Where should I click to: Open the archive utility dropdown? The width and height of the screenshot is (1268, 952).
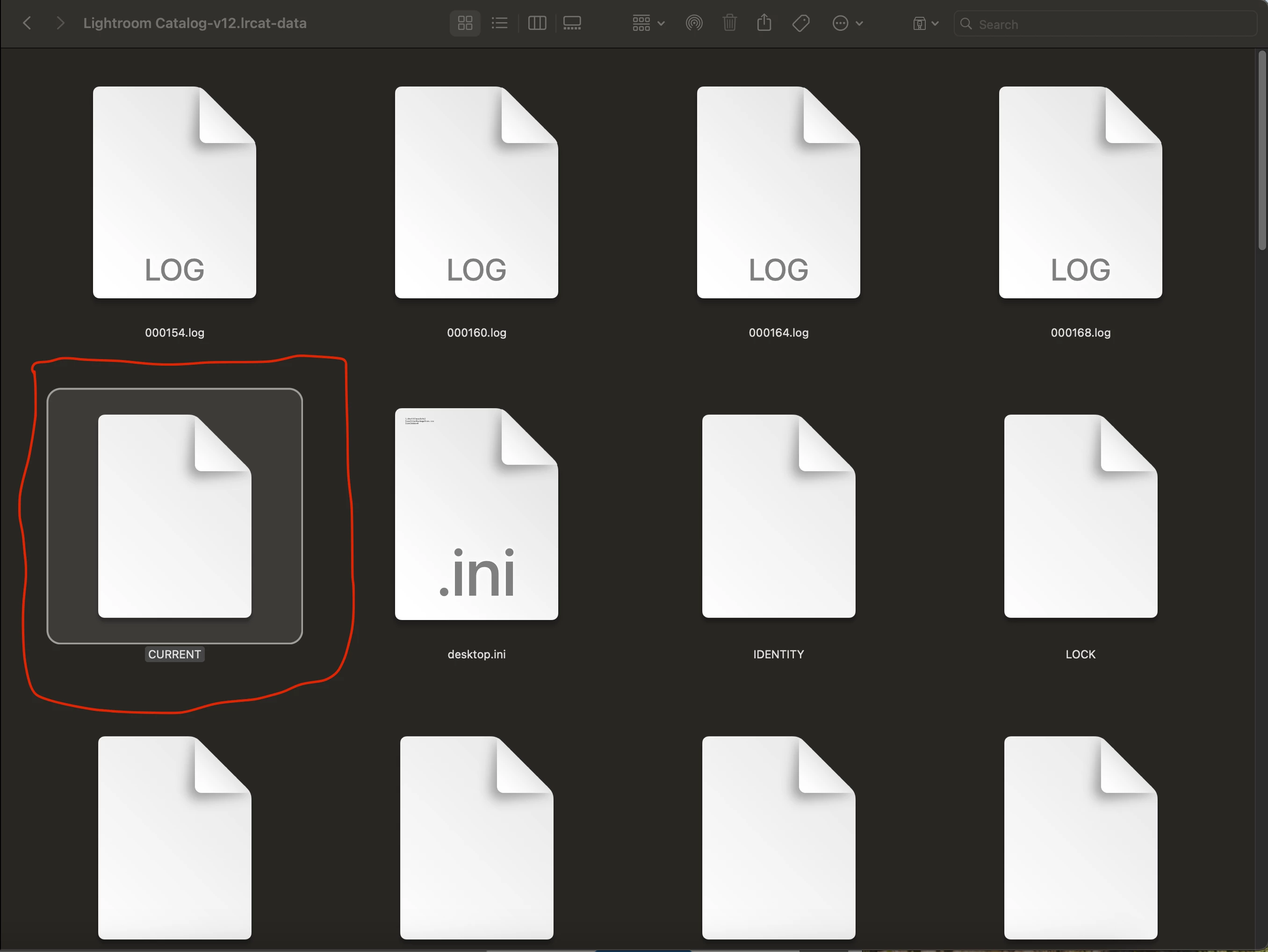click(925, 23)
